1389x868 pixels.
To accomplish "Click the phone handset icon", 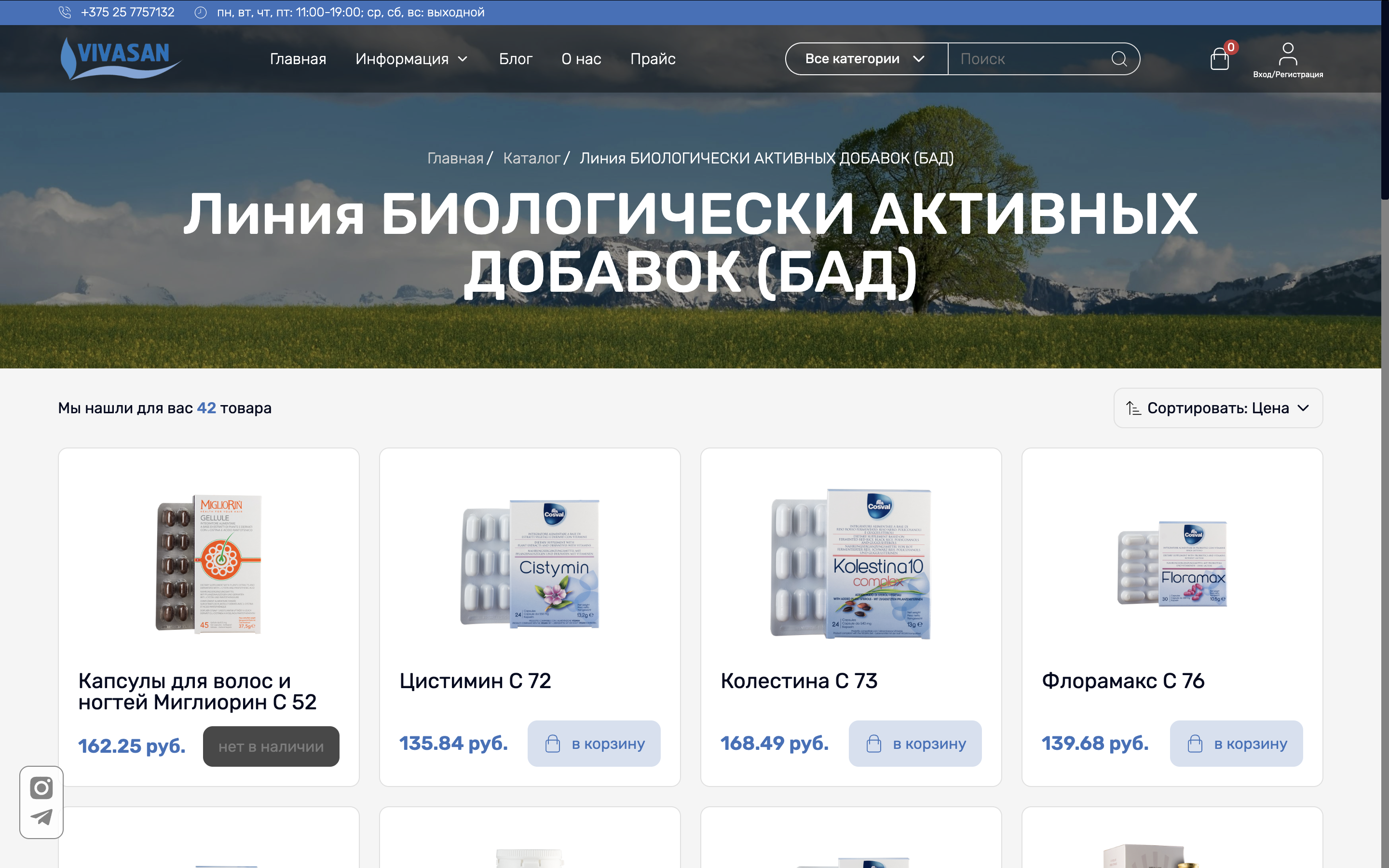I will pos(65,12).
